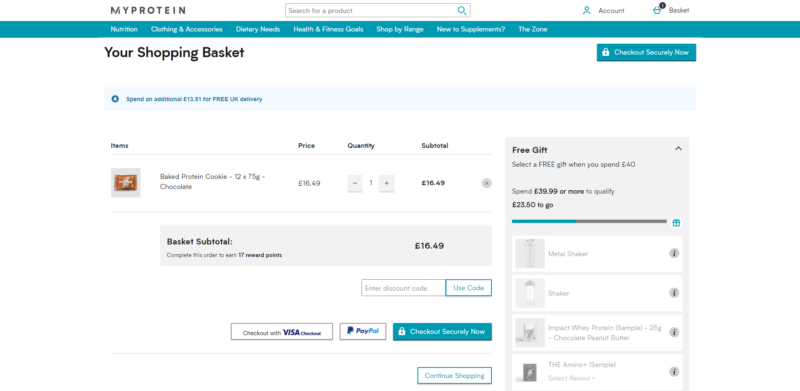Click Baked Protein Cookie product name
The width and height of the screenshot is (800, 391).
coord(212,181)
